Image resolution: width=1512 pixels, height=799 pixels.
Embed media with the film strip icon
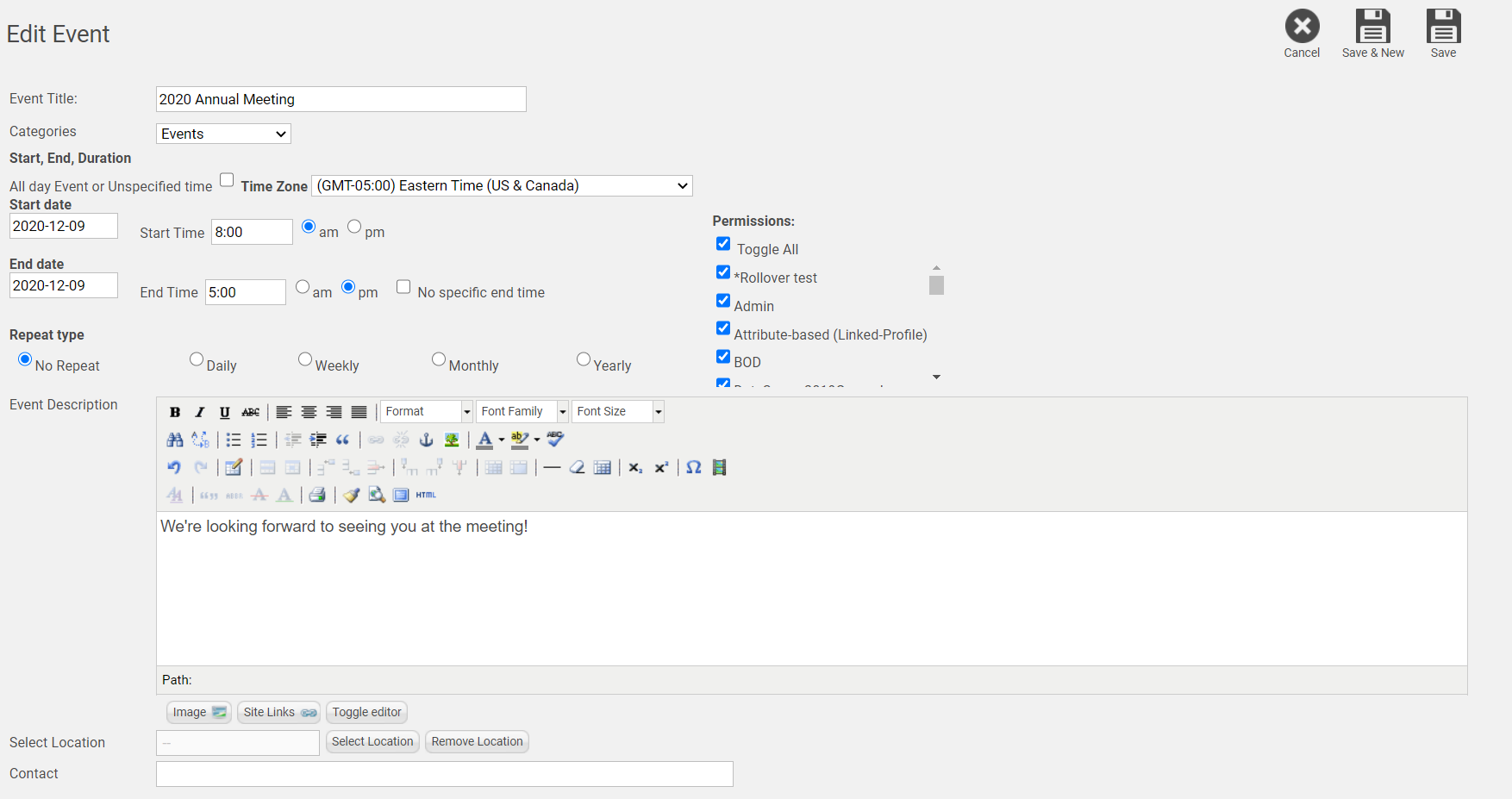point(719,467)
